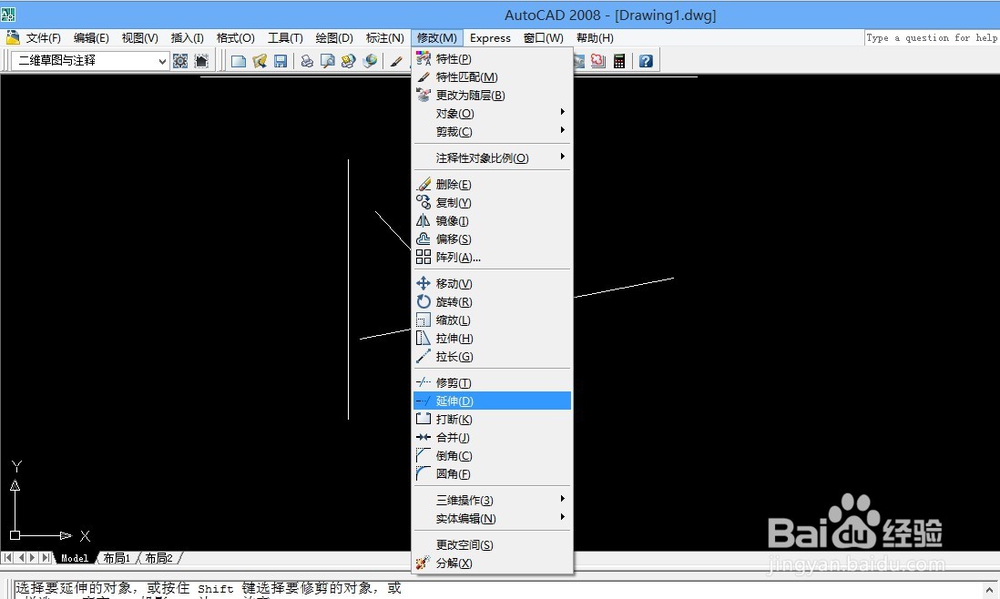Open the workspace settings gear icon
Screen dimensions: 1000x599
(x=180, y=61)
